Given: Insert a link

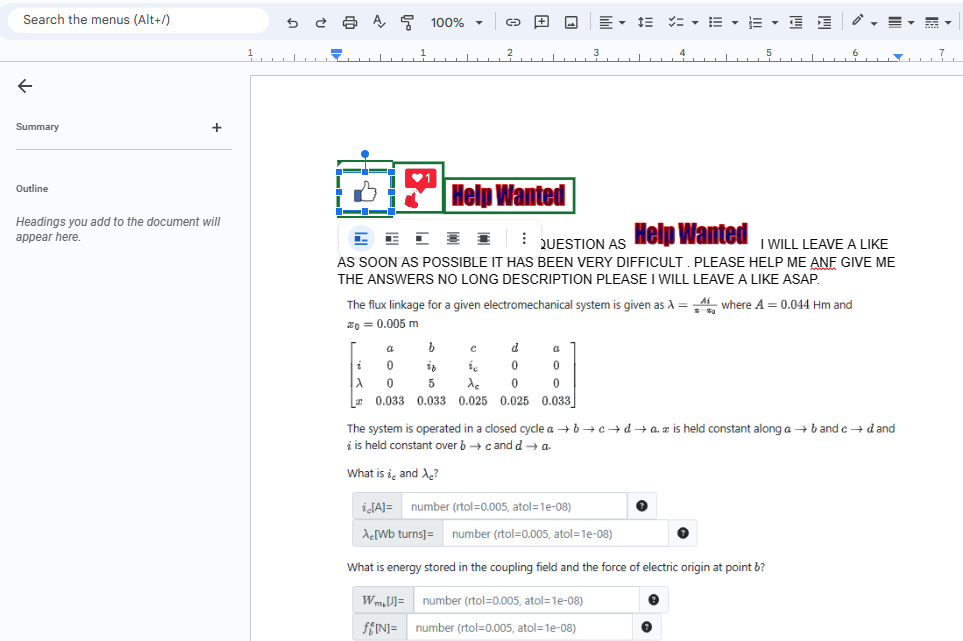Looking at the screenshot, I should click(x=512, y=23).
